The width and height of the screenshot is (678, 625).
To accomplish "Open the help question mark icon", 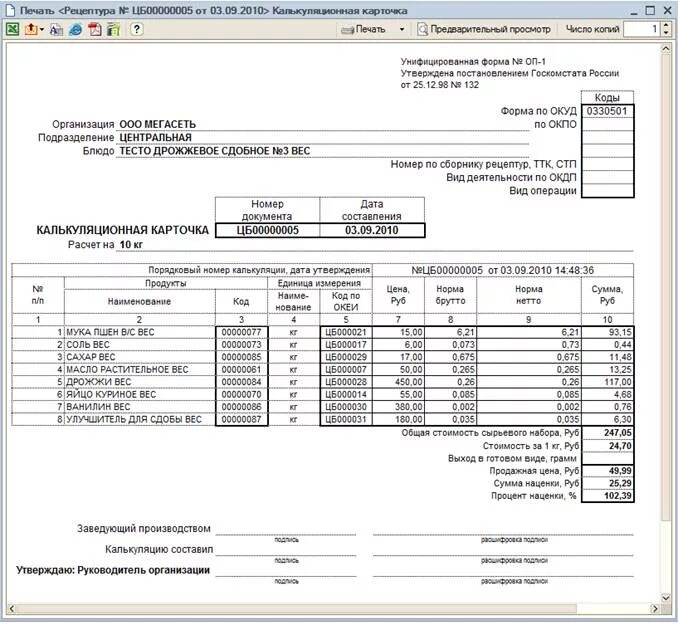I will click(x=137, y=29).
